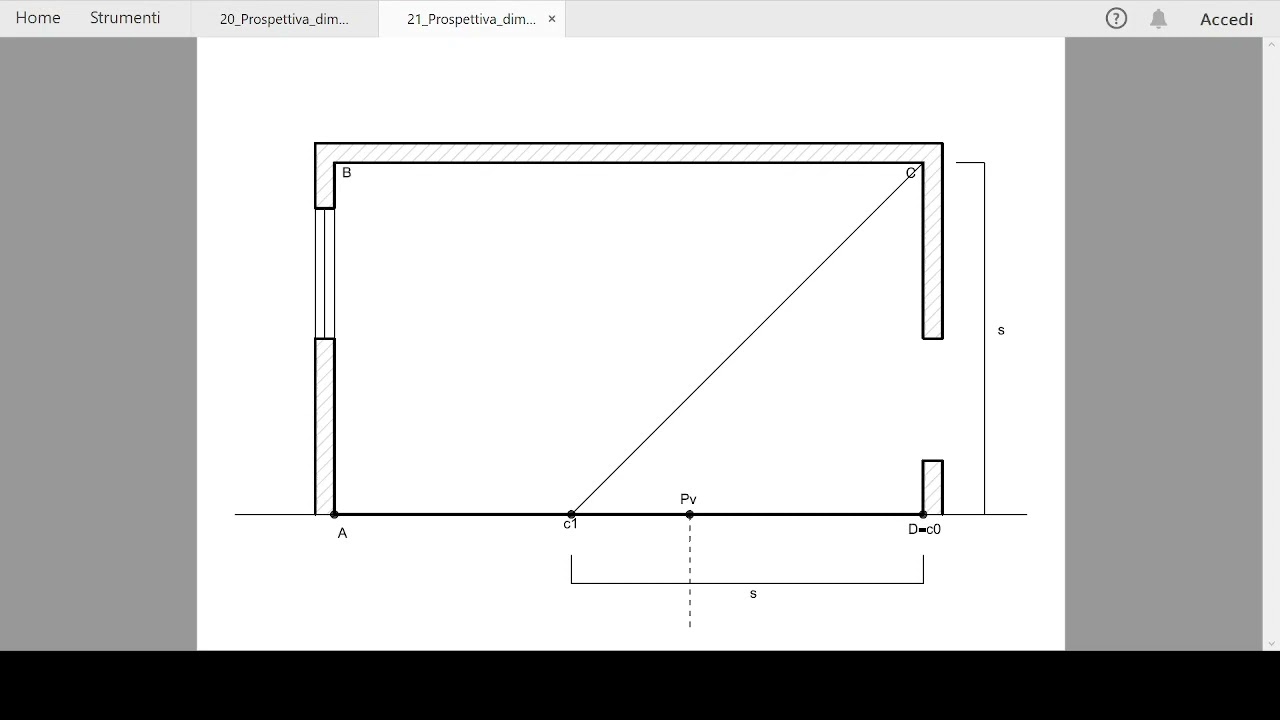Click the corner label C
This screenshot has width=1280, height=720.
(x=910, y=173)
